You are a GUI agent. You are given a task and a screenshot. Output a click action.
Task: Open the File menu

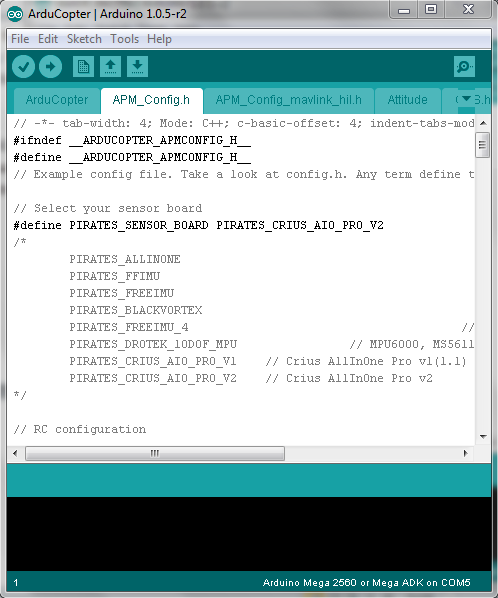(x=20, y=39)
